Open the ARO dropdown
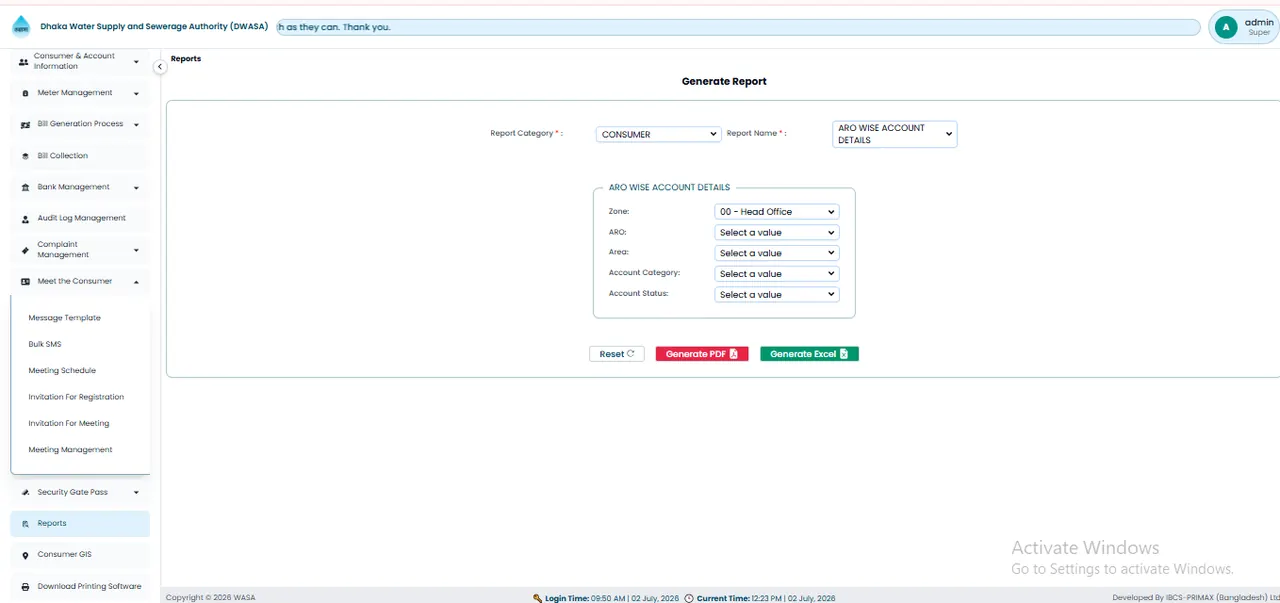This screenshot has width=1280, height=603. 777,232
